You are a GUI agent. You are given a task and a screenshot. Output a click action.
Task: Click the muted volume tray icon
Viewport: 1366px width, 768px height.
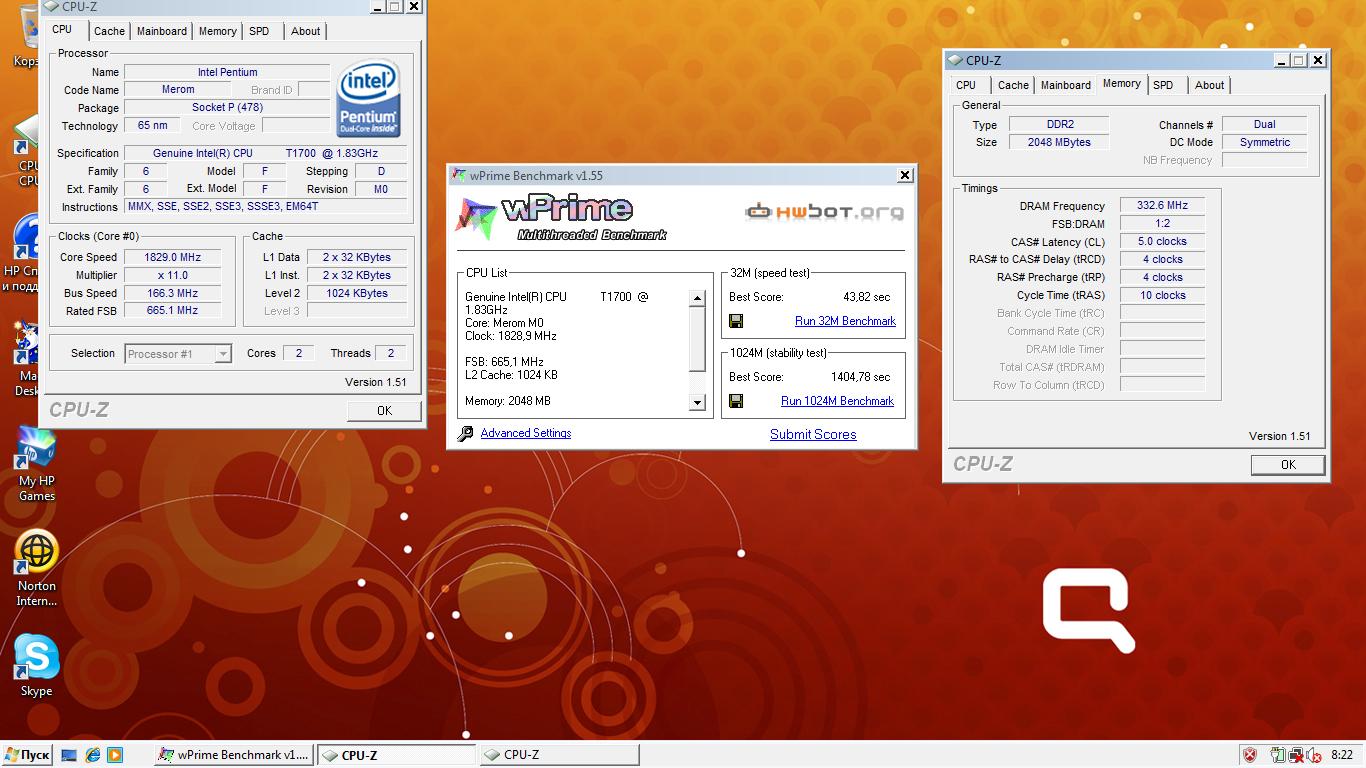coord(1313,755)
